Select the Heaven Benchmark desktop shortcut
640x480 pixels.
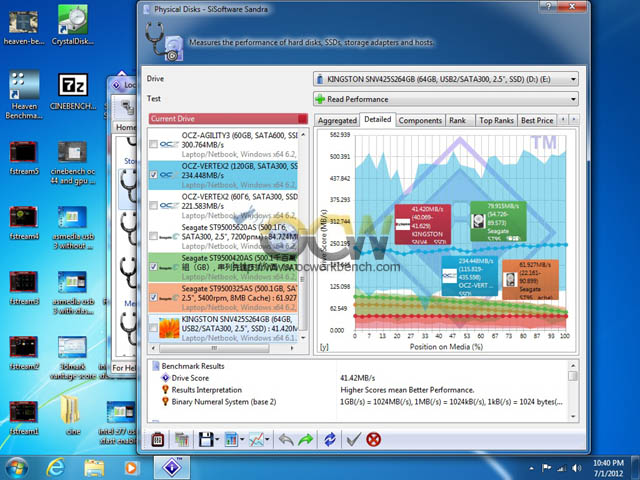[24, 95]
